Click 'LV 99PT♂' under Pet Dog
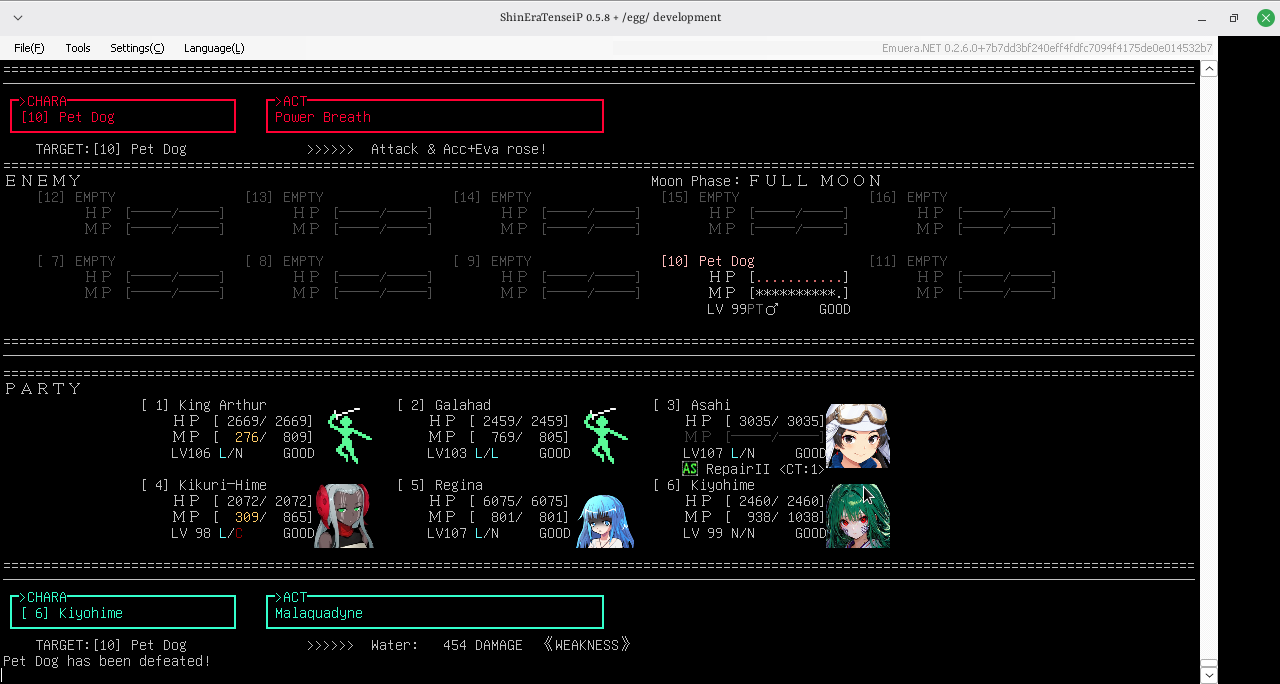This screenshot has height=684, width=1280. (x=743, y=309)
